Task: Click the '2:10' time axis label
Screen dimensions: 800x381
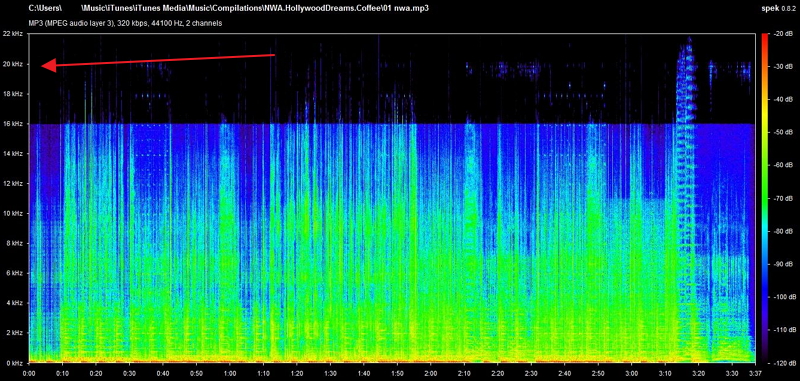Action: [x=464, y=372]
